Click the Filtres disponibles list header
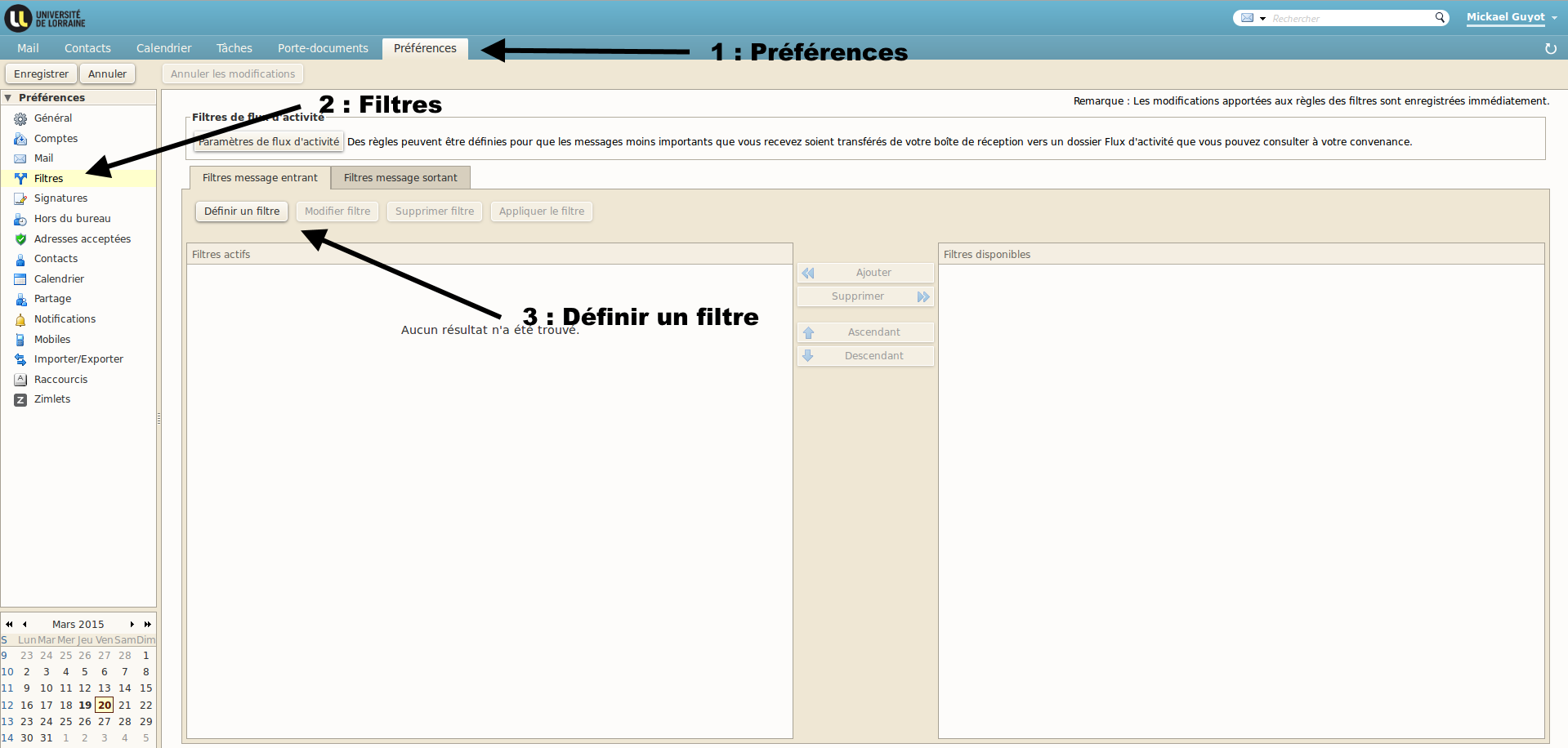This screenshot has height=748, width=1568. 1241,255
